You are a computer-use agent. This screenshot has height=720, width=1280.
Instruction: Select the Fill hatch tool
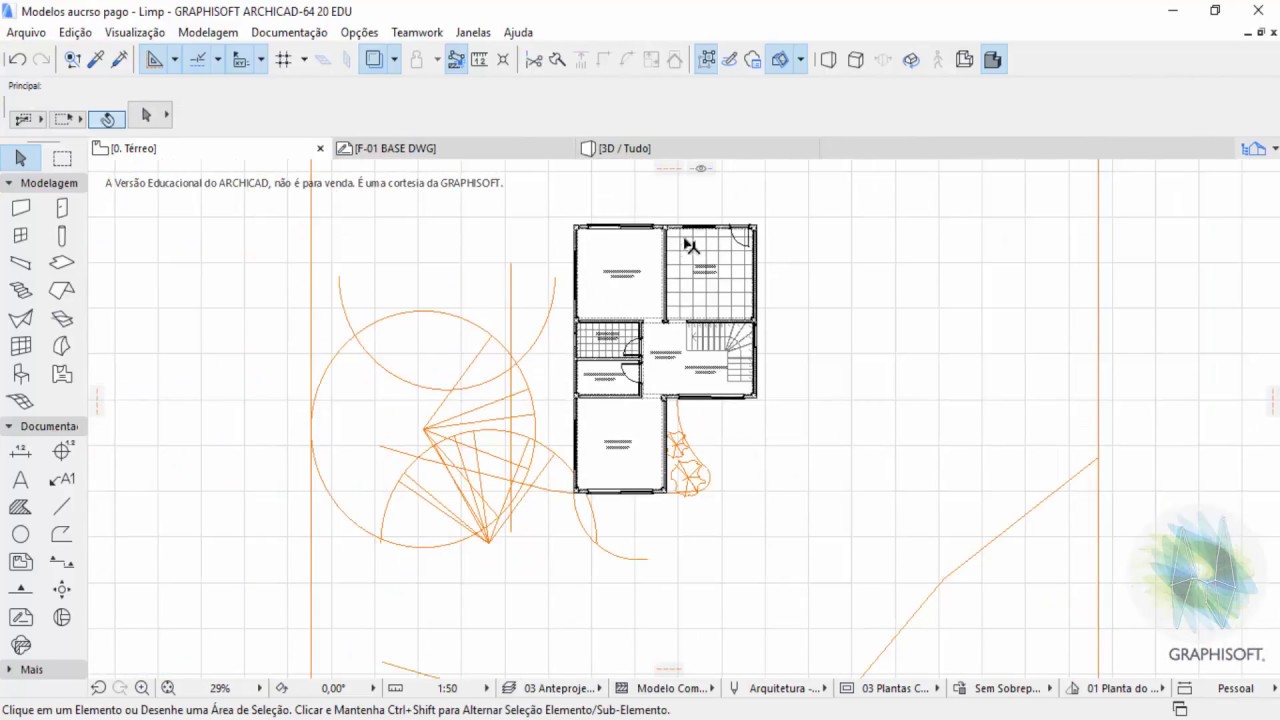[x=21, y=507]
